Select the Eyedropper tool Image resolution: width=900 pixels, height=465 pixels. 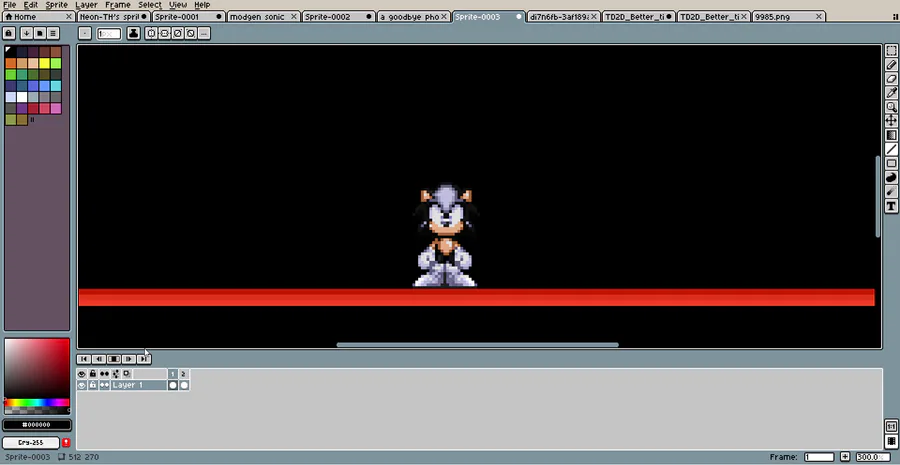point(891,92)
